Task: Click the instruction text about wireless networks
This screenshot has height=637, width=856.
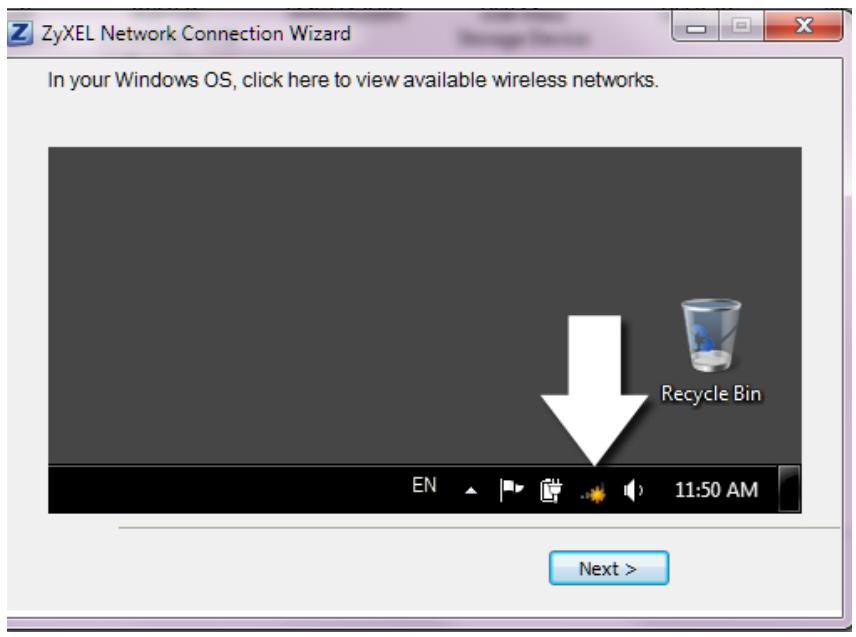Action: point(353,80)
